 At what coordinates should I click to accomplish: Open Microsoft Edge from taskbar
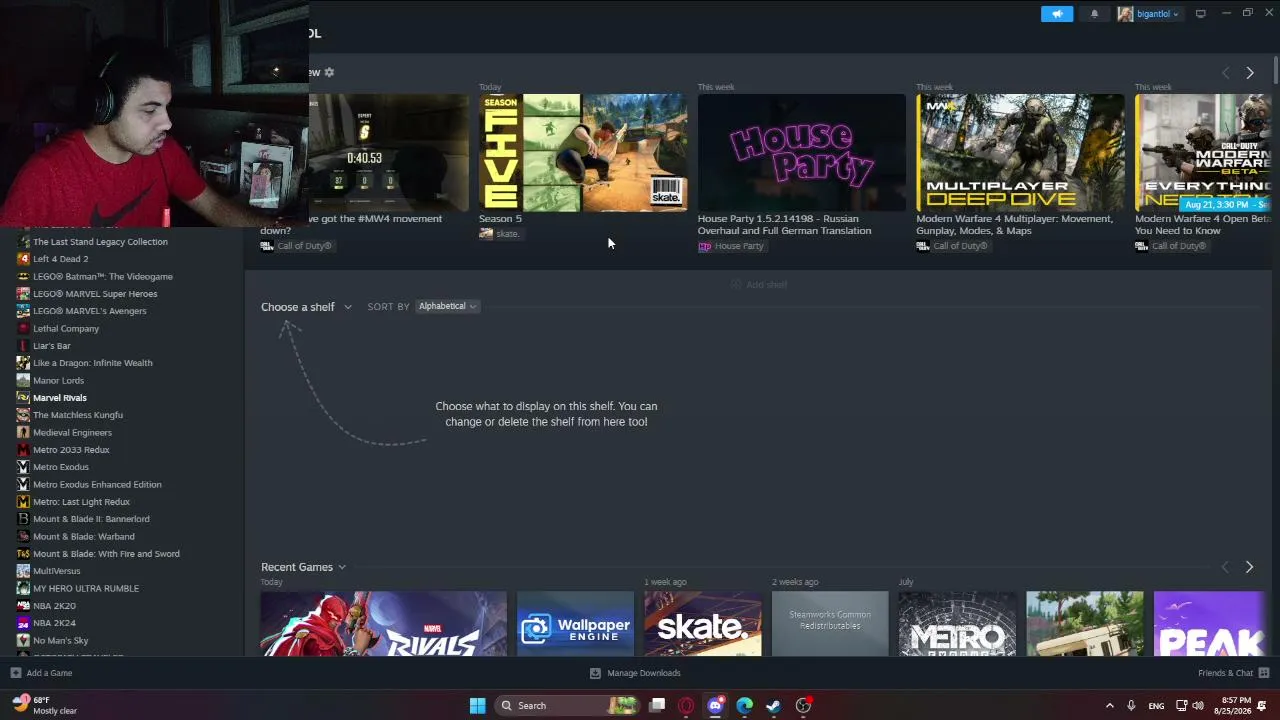click(744, 706)
